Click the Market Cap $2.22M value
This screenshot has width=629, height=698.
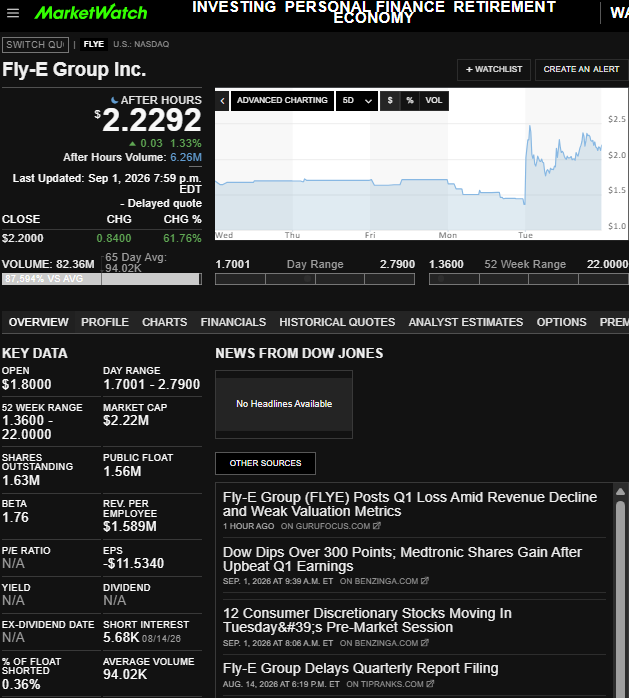tap(126, 420)
